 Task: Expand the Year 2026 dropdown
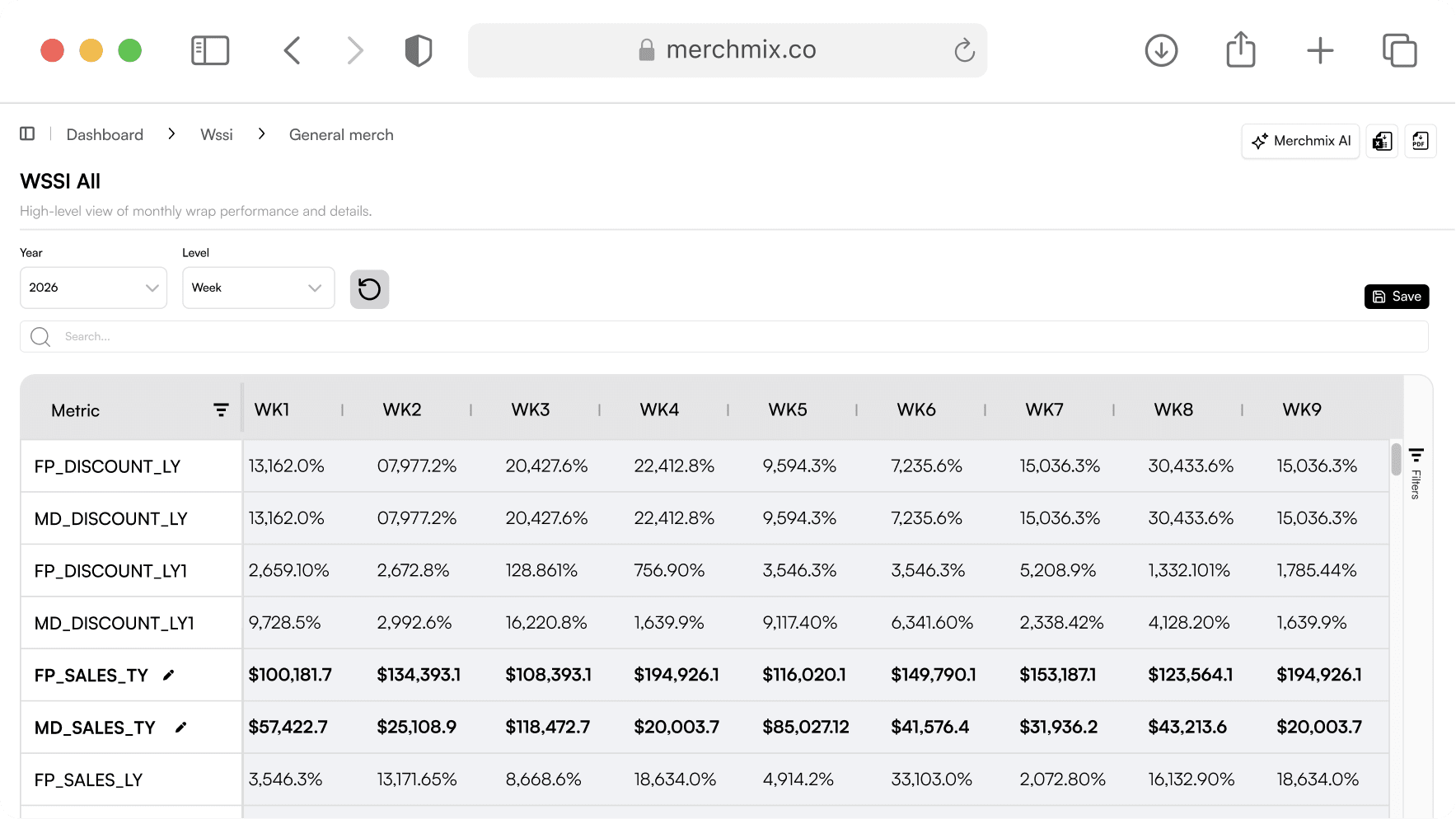click(93, 288)
